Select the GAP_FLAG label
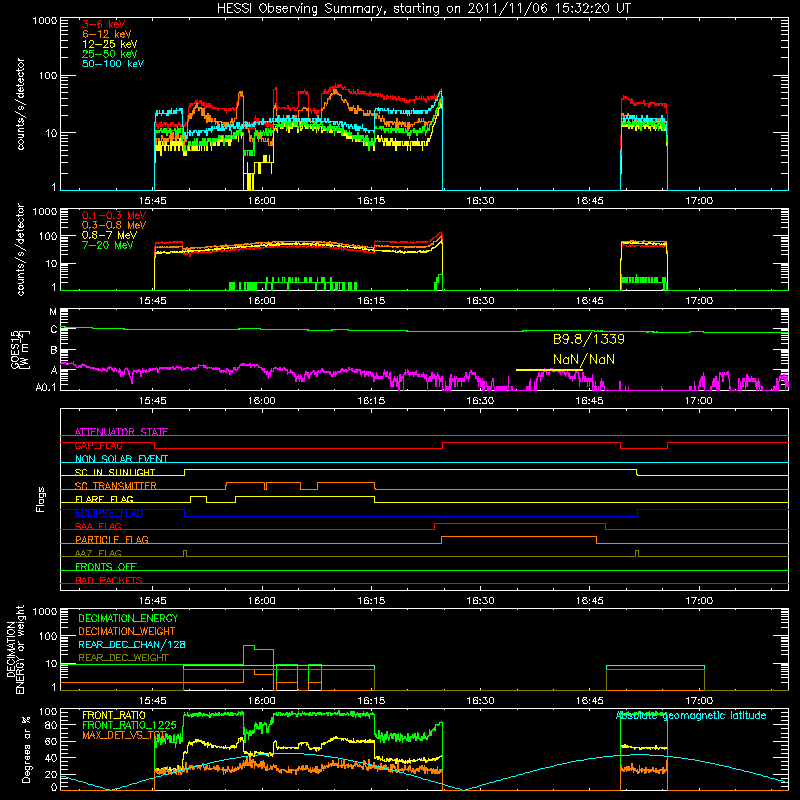Viewport: 800px width, 800px height. coord(98,445)
